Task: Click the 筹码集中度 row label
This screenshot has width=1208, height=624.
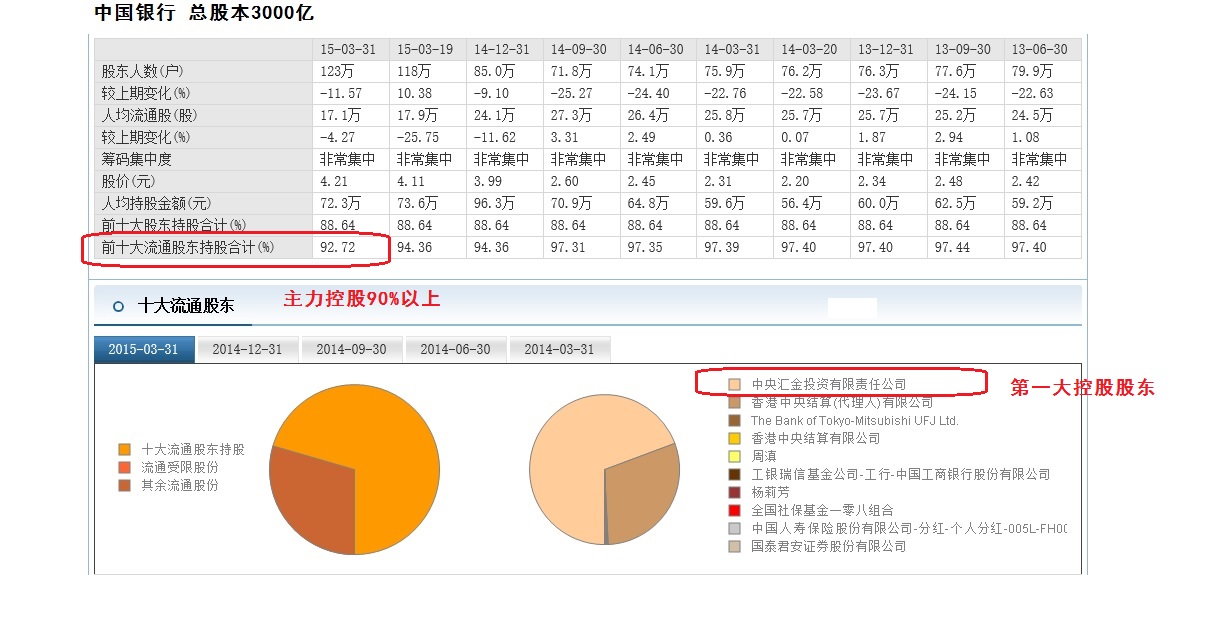Action: tap(137, 159)
